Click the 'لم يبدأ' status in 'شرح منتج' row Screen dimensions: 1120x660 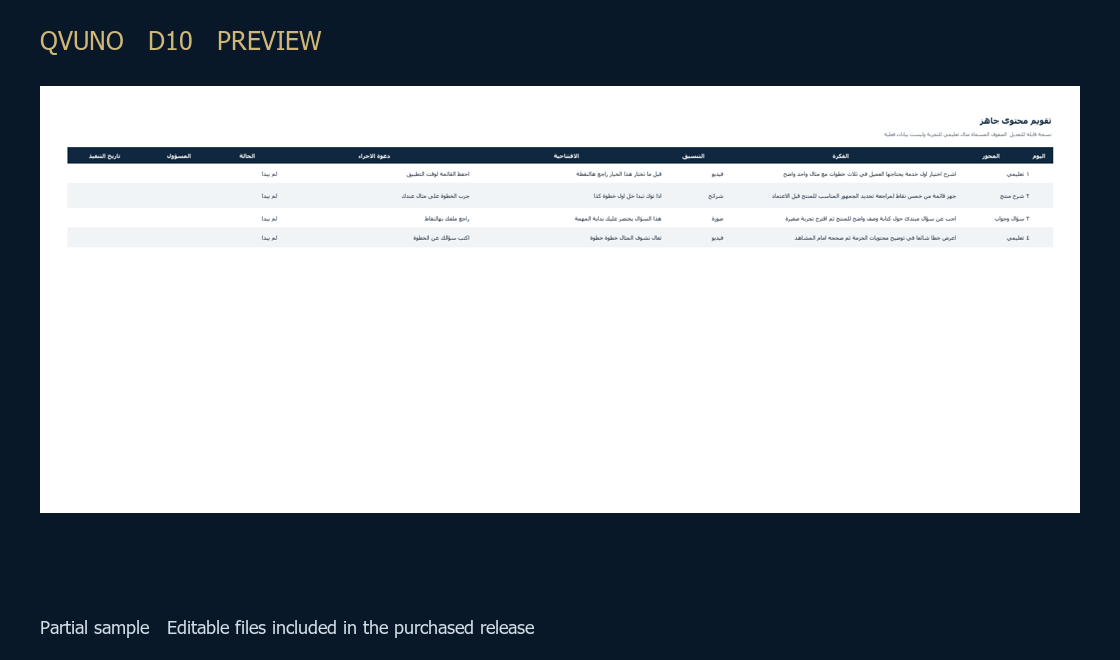[269, 196]
